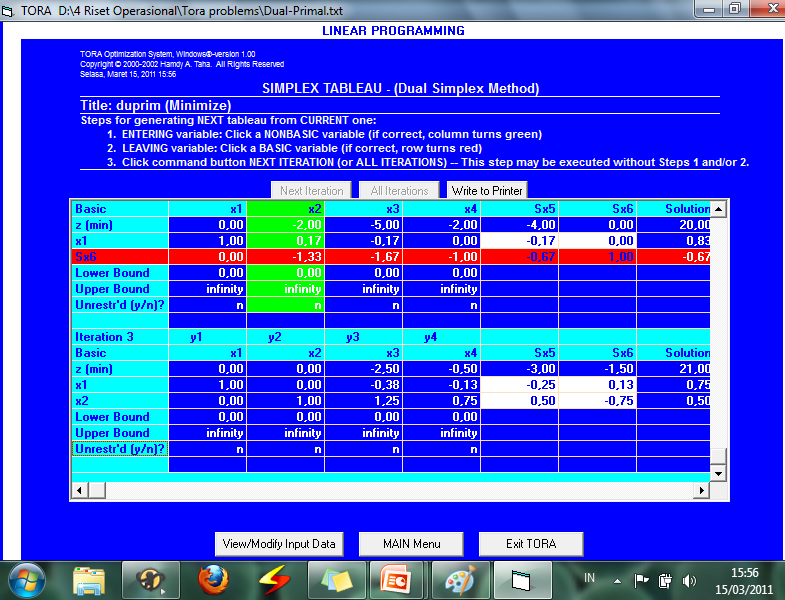
Task: Click the Write to Printer button
Action: (487, 190)
